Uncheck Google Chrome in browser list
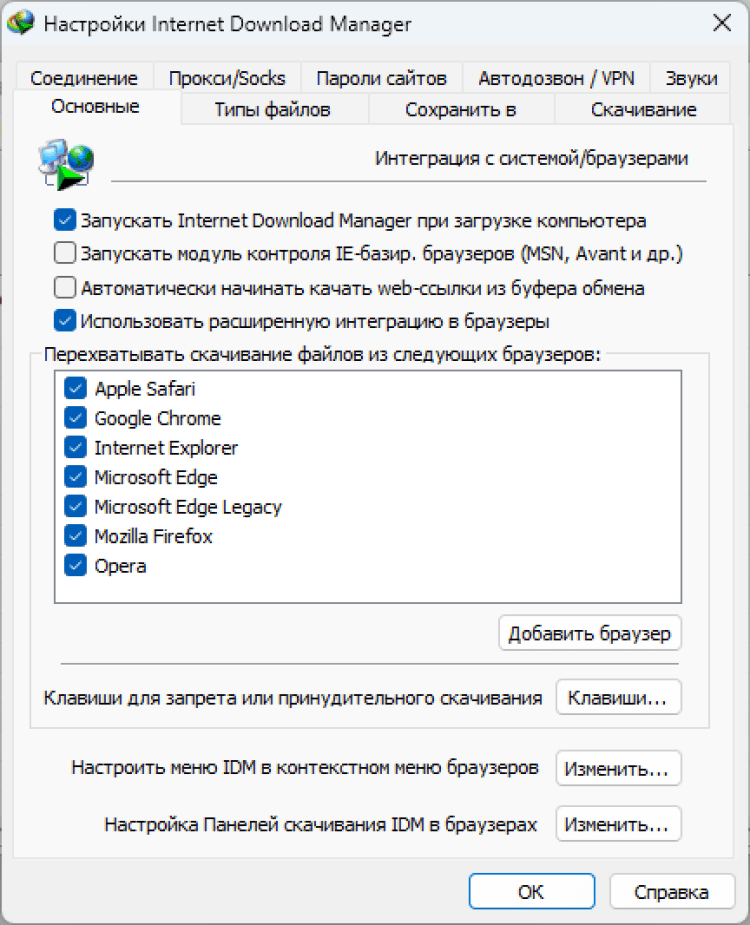This screenshot has height=925, width=750. pos(76,418)
